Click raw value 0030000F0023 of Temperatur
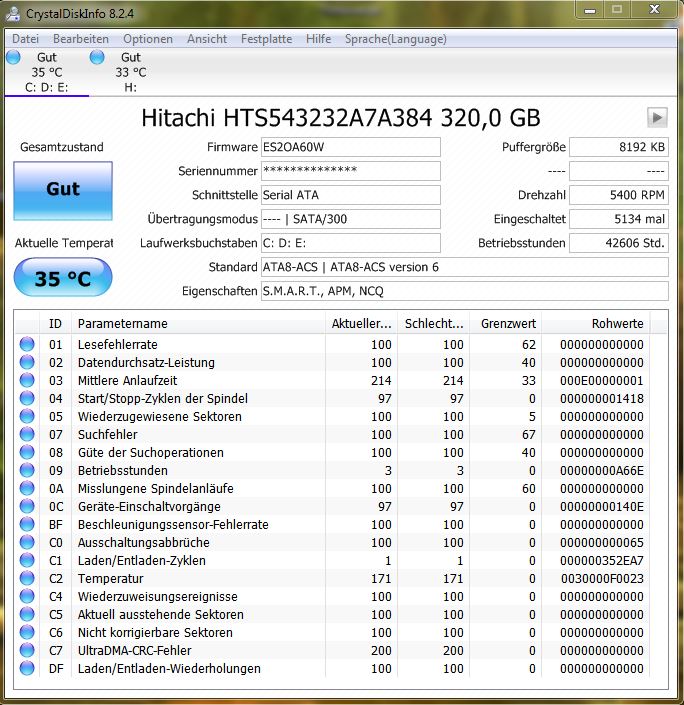The height and width of the screenshot is (705, 684). pyautogui.click(x=602, y=579)
